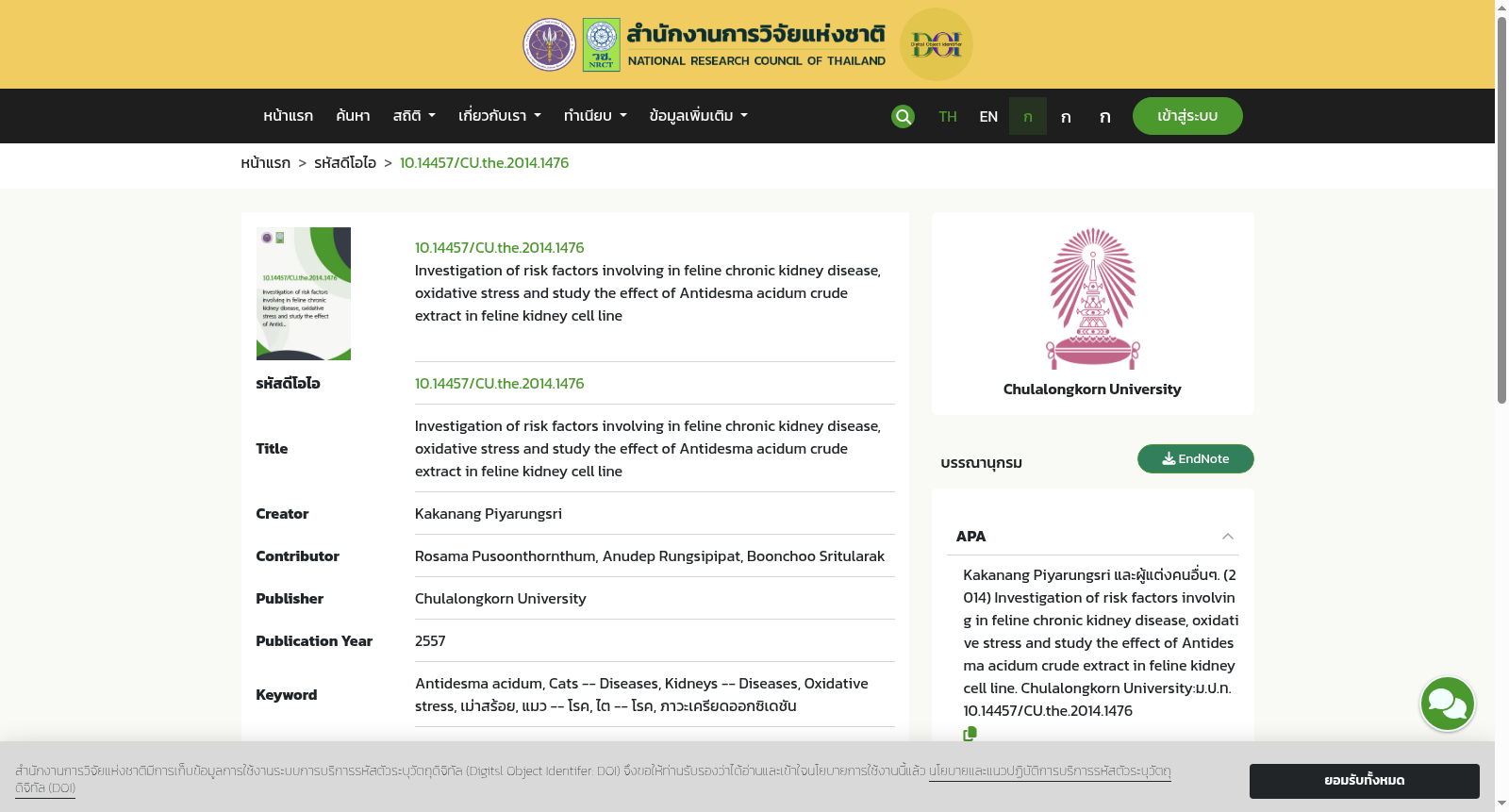Click the เข้าสู่ระบบ login button
1509x812 pixels.
coord(1187,116)
